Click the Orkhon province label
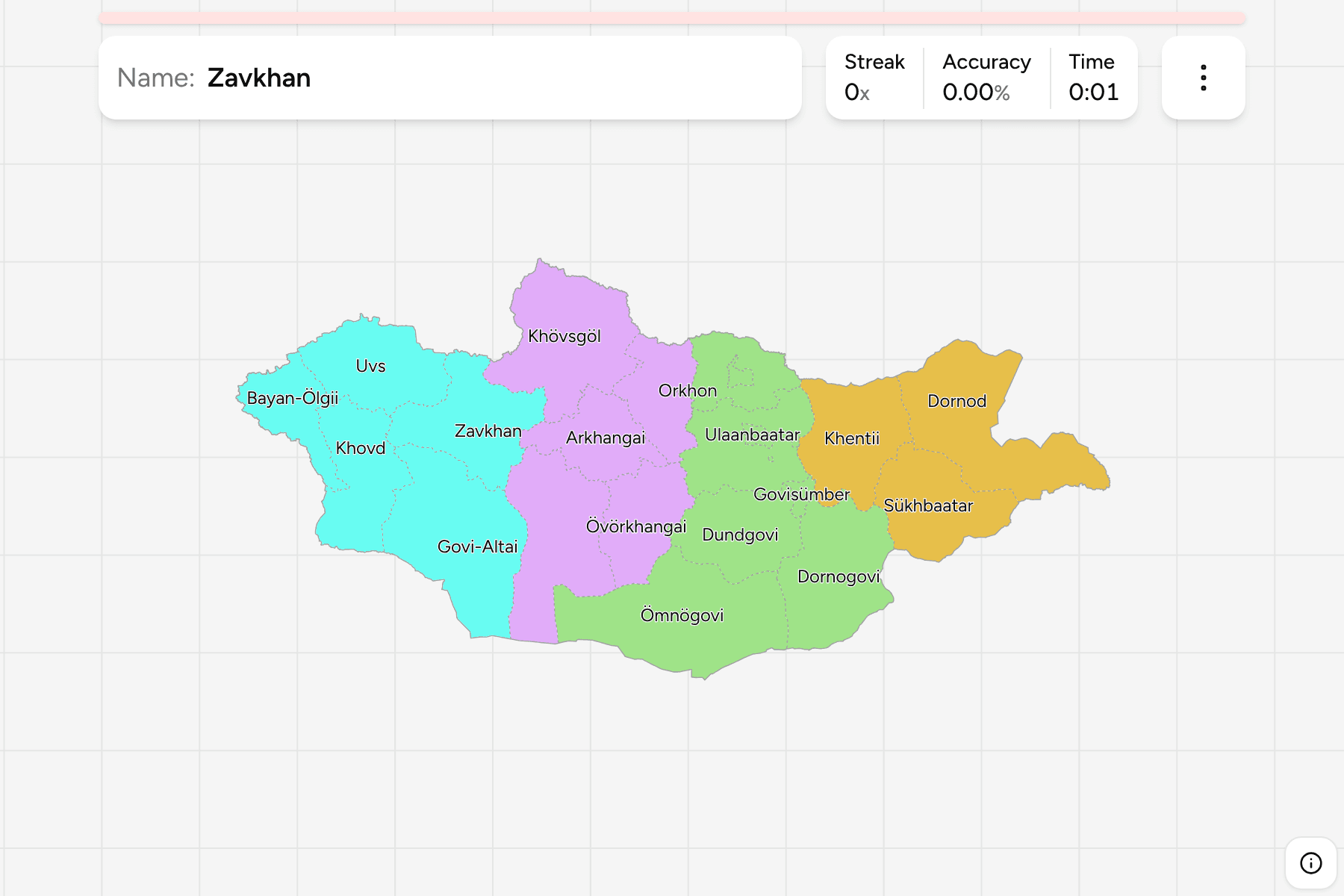1344x896 pixels. click(688, 391)
